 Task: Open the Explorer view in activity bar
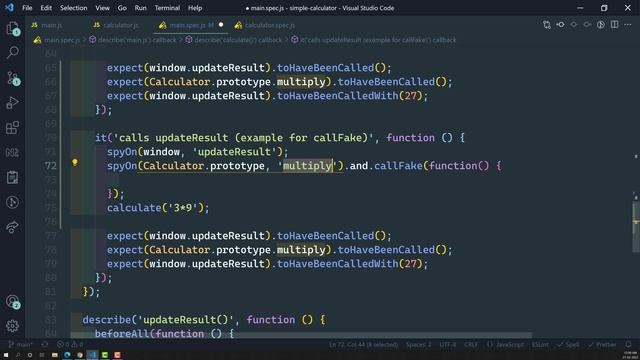point(13,29)
